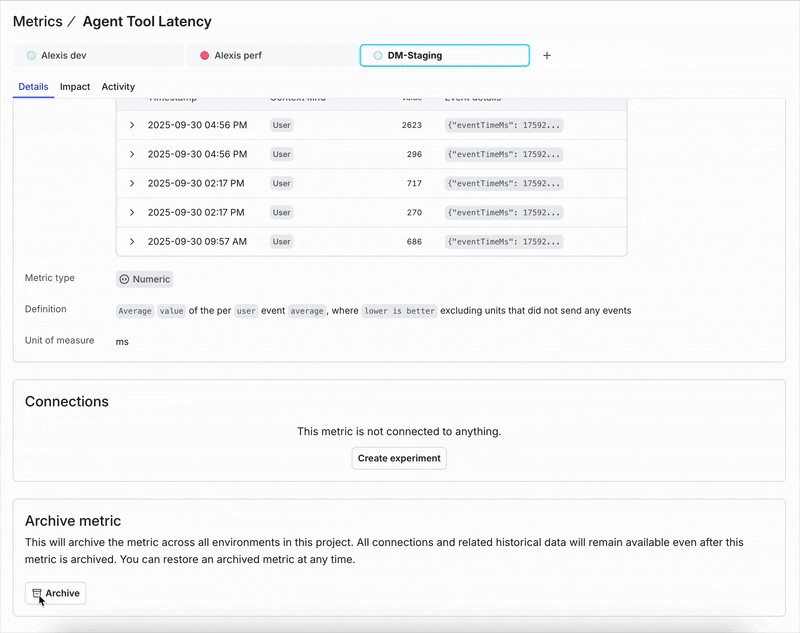Screen dimensions: 800x633
Task: Open the Impact tab
Action: pyautogui.click(x=75, y=87)
